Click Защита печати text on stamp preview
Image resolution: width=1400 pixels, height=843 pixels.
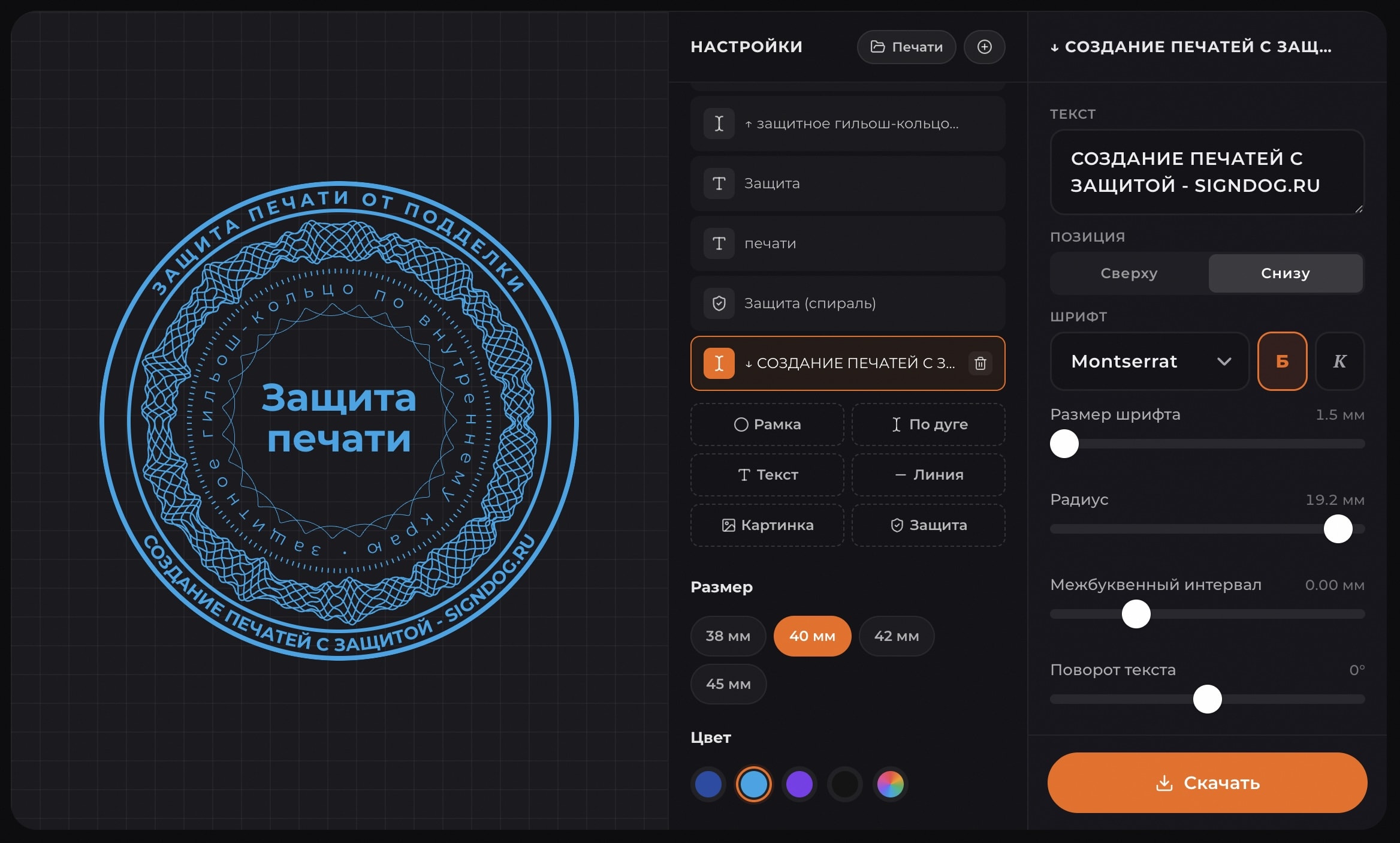(339, 418)
